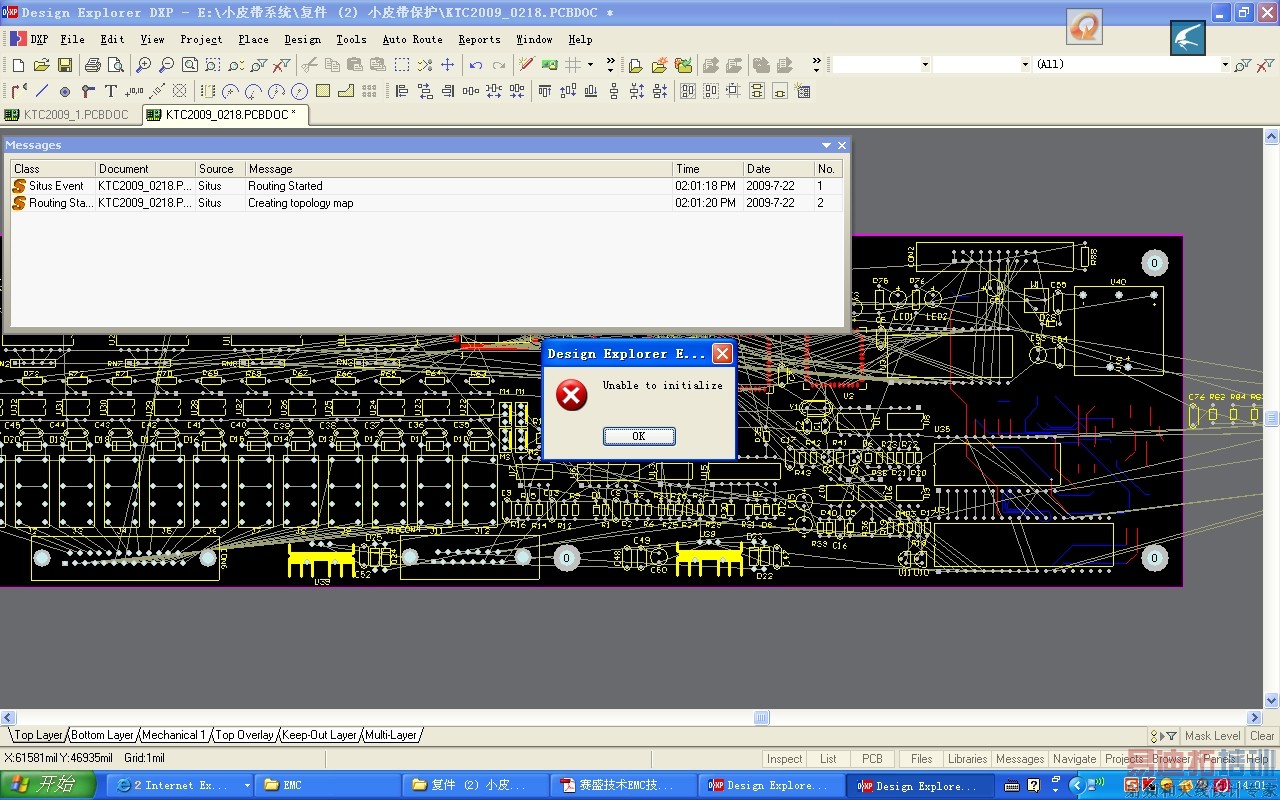Click the Zoom In magnifier icon
Image resolution: width=1280 pixels, height=800 pixels.
click(x=143, y=65)
